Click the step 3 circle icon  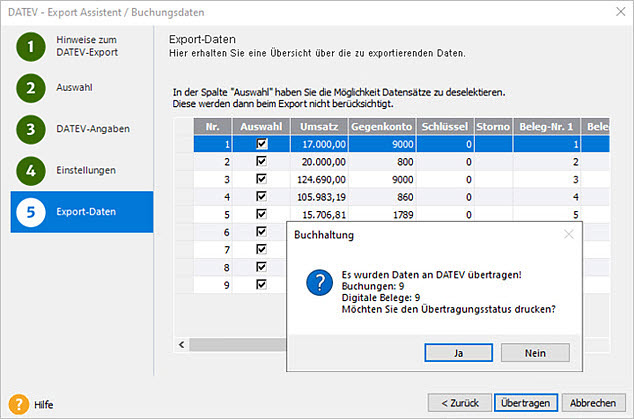[x=31, y=129]
